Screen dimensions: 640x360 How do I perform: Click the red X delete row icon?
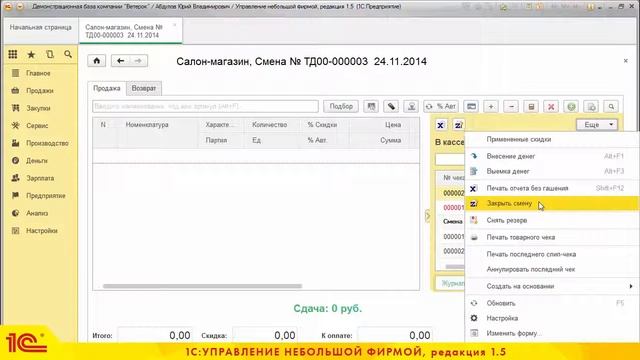coord(551,107)
